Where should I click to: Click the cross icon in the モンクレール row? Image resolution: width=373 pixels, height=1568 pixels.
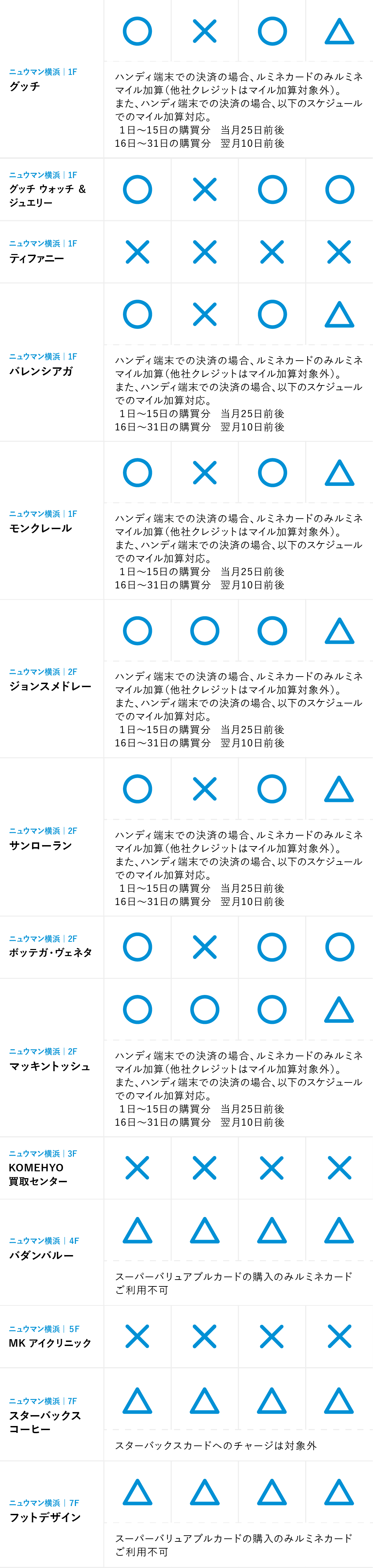204,472
